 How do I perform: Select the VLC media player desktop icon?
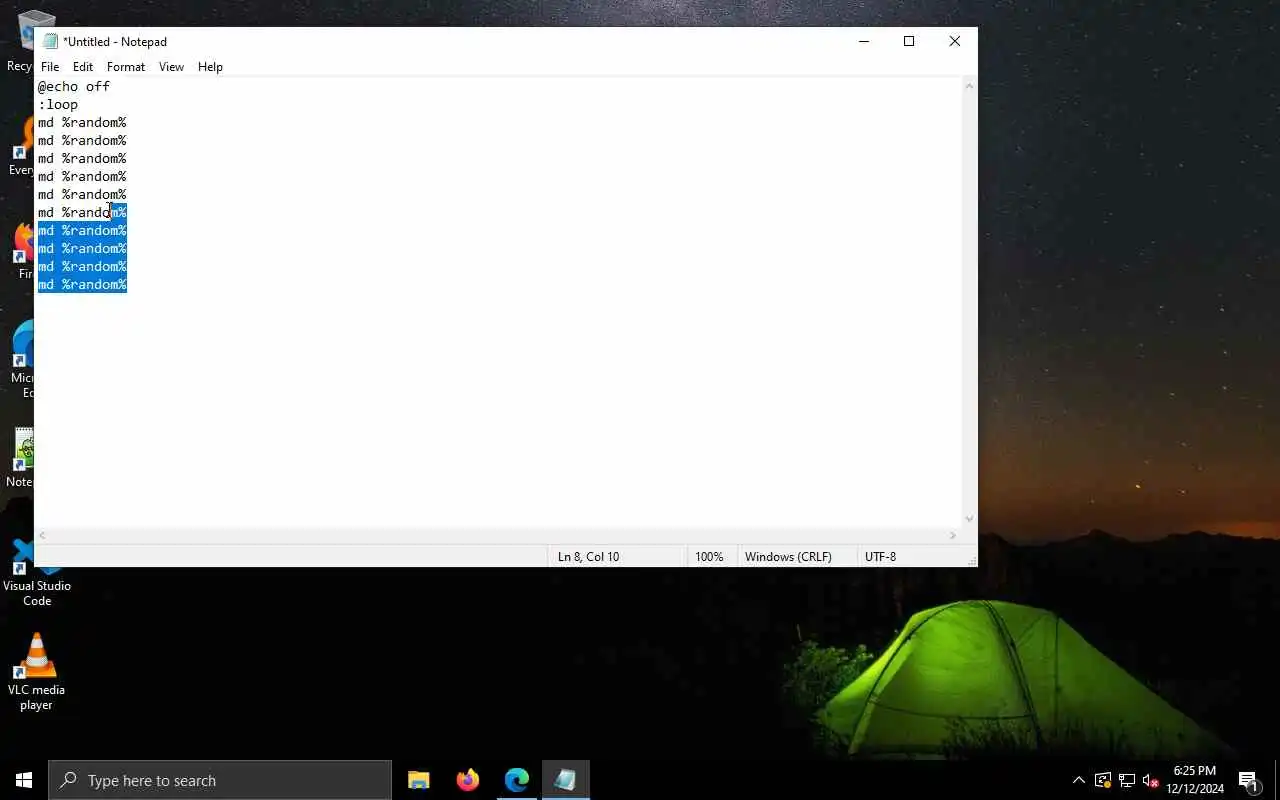click(x=36, y=672)
